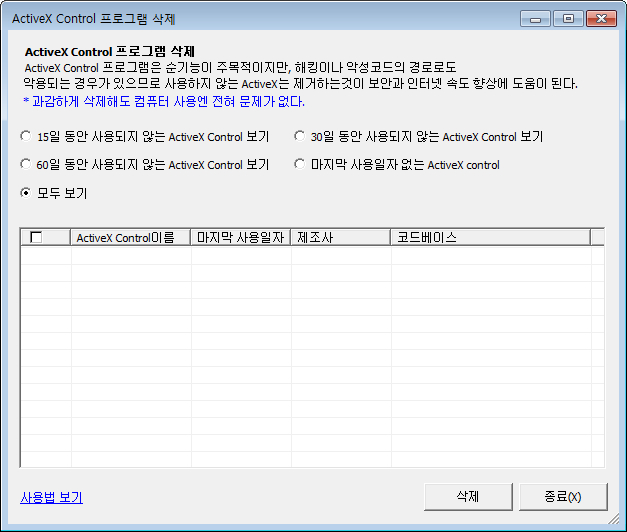This screenshot has height=532, width=627.
Task: Sort by ActiveX Control이름 column header
Action: pos(130,237)
